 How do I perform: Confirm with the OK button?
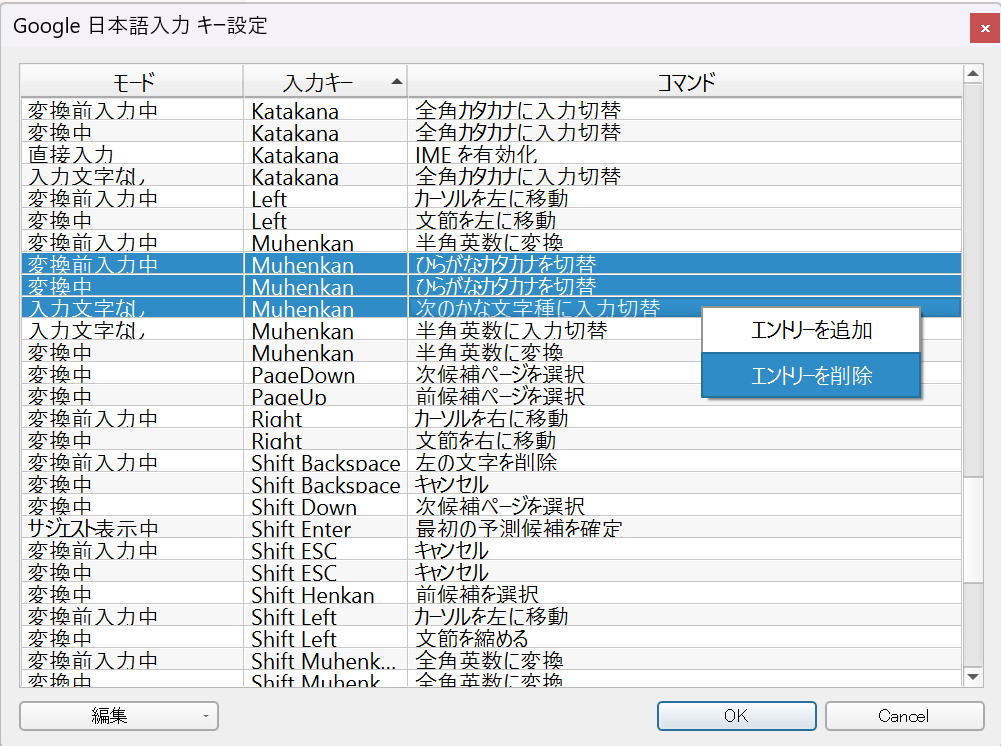click(736, 716)
